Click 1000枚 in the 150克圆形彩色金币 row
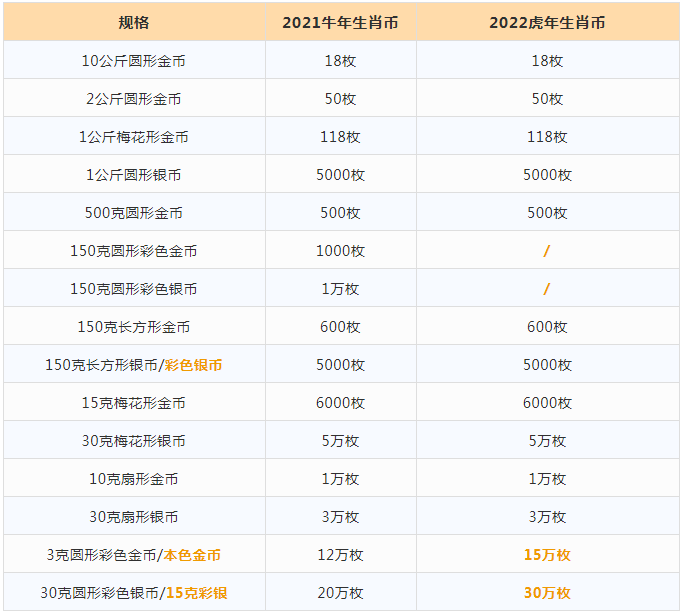 (x=340, y=251)
